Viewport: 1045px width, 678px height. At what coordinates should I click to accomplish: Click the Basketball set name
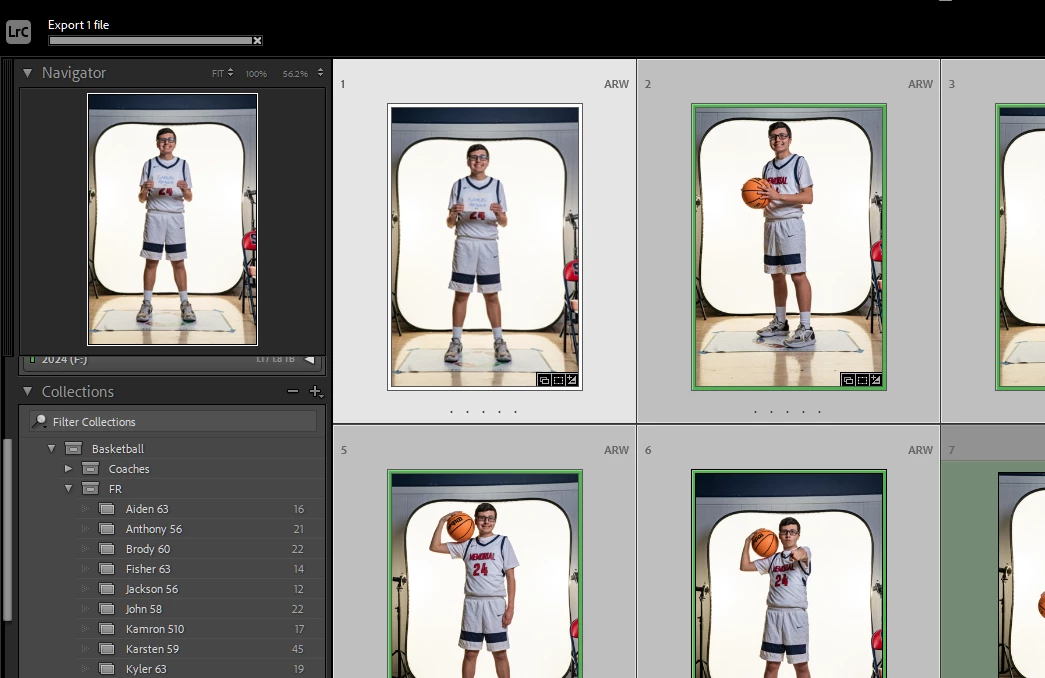pos(118,449)
